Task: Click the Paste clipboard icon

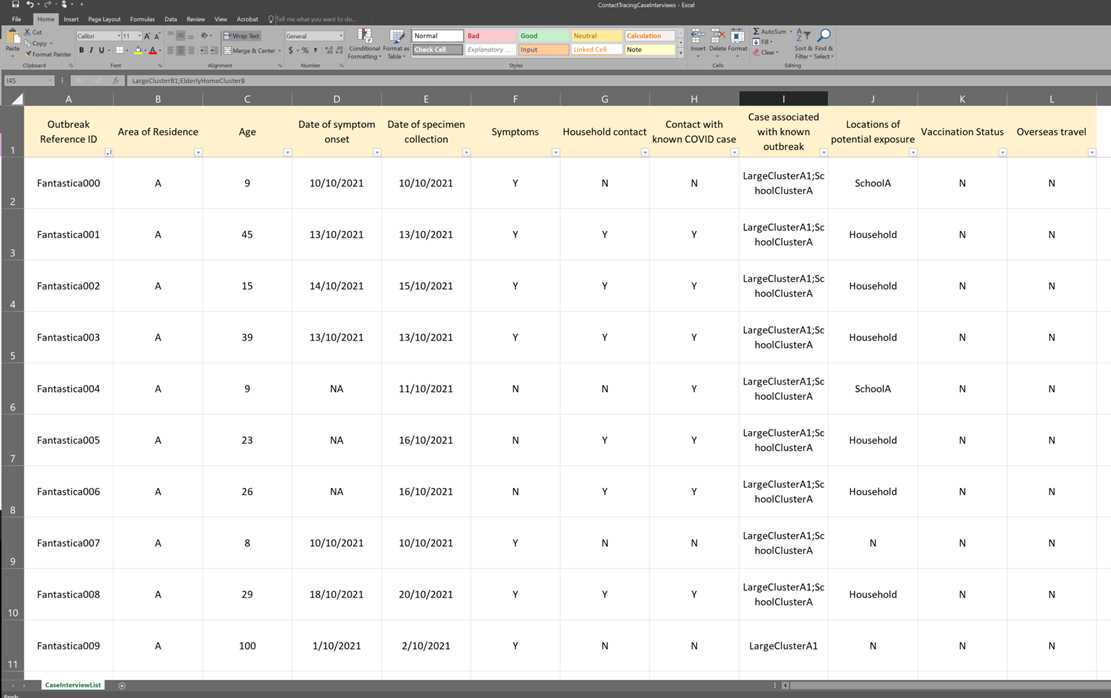Action: (x=12, y=38)
